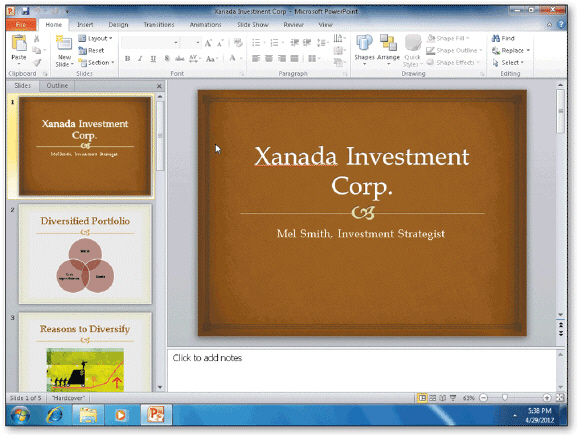Open Character Spacing options
The height and width of the screenshot is (437, 578).
point(195,59)
